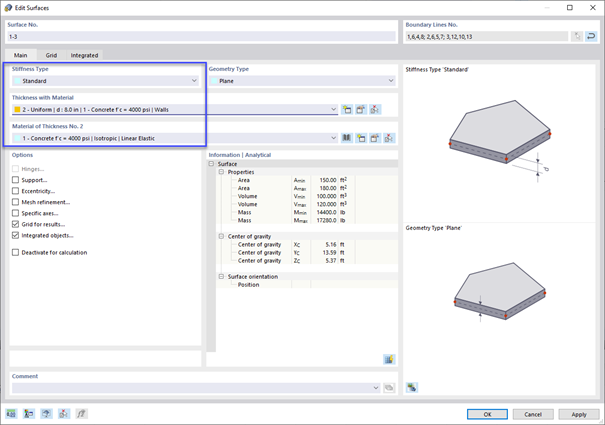Image resolution: width=605 pixels, height=425 pixels.
Task: Check the Specific axes box
Action: coord(15,213)
